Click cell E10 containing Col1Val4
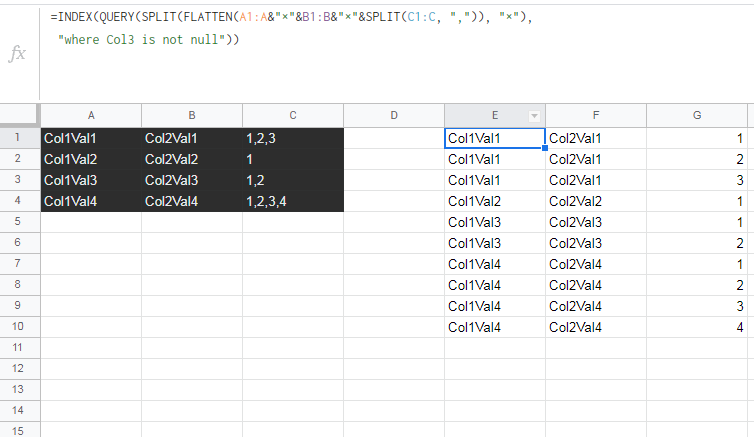Viewport: 754px width, 437px height. pos(495,327)
